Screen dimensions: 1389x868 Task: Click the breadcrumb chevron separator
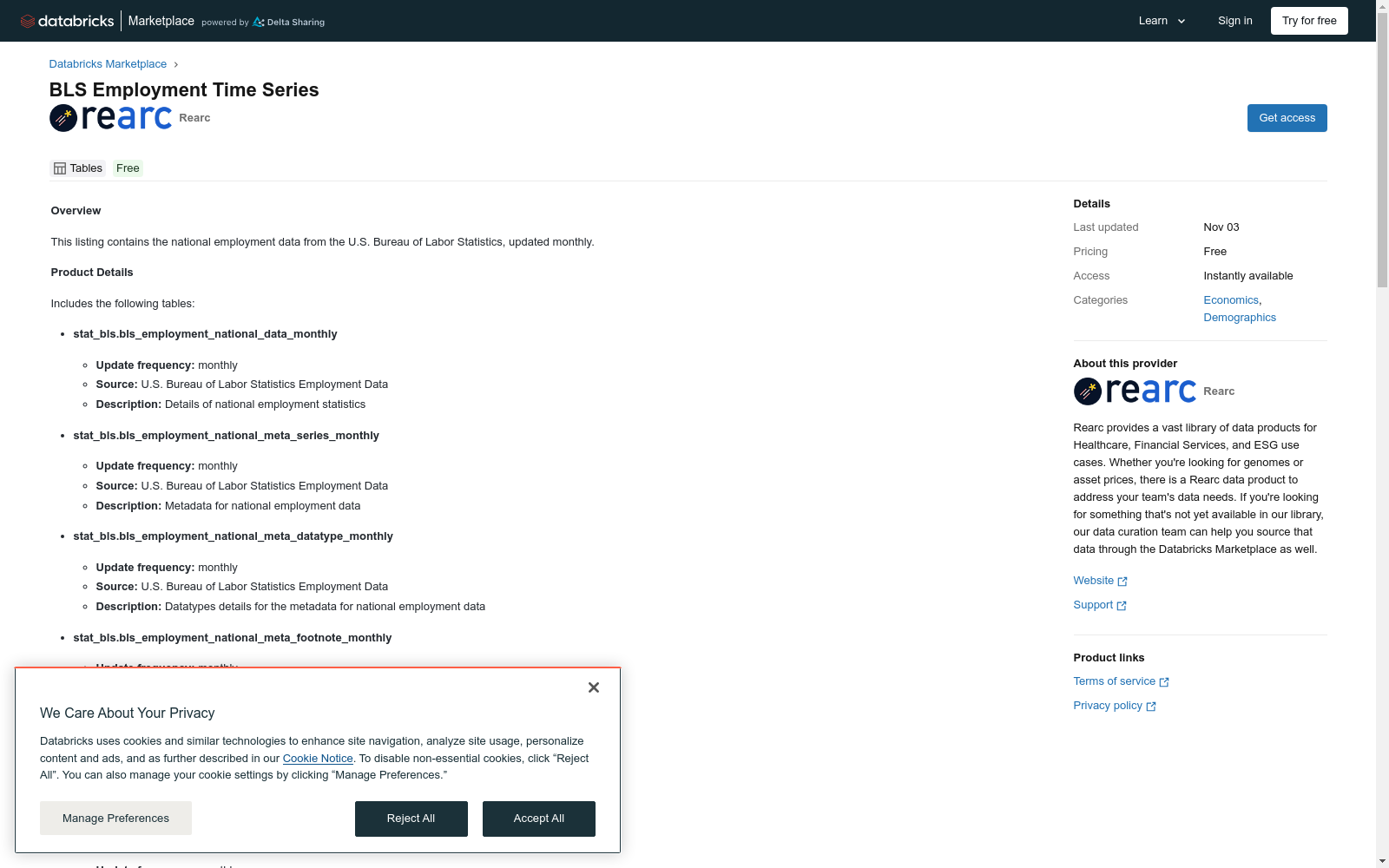click(x=175, y=64)
